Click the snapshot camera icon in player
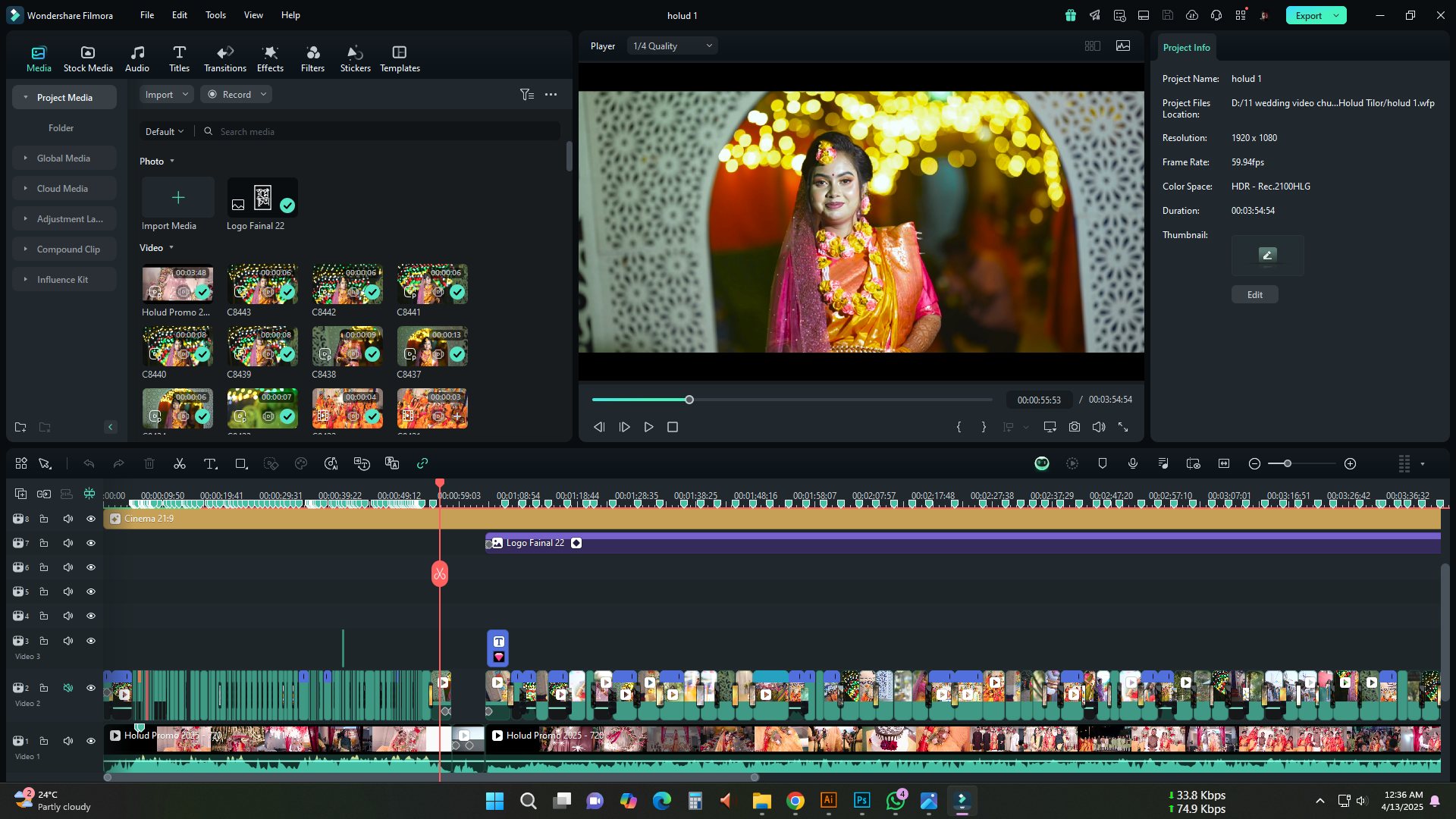This screenshot has height=819, width=1456. coord(1075,427)
